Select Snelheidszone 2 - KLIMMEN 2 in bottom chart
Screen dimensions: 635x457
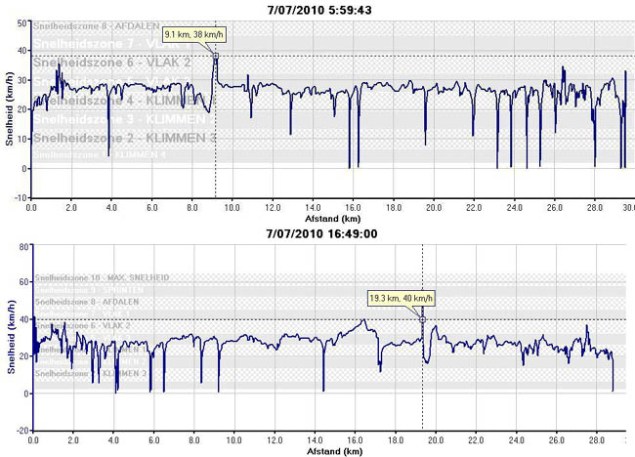tap(78, 372)
